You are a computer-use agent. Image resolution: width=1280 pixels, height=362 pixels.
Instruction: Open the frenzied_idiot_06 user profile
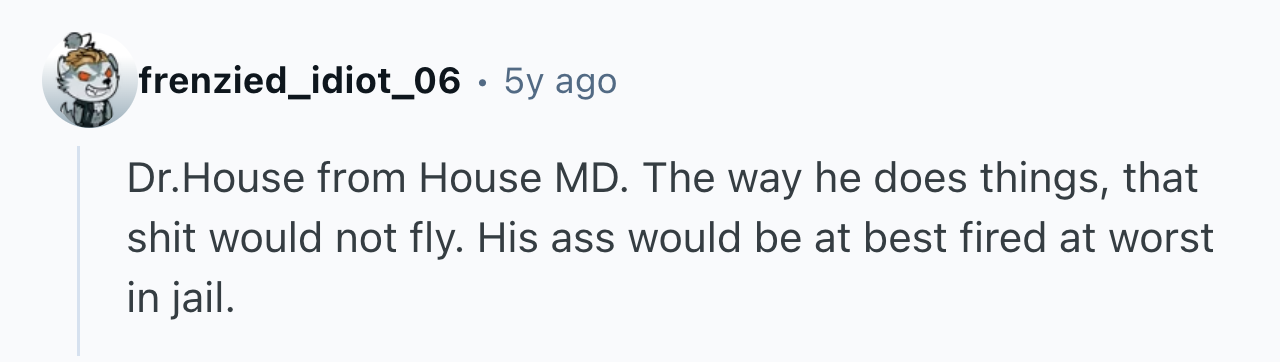click(301, 81)
